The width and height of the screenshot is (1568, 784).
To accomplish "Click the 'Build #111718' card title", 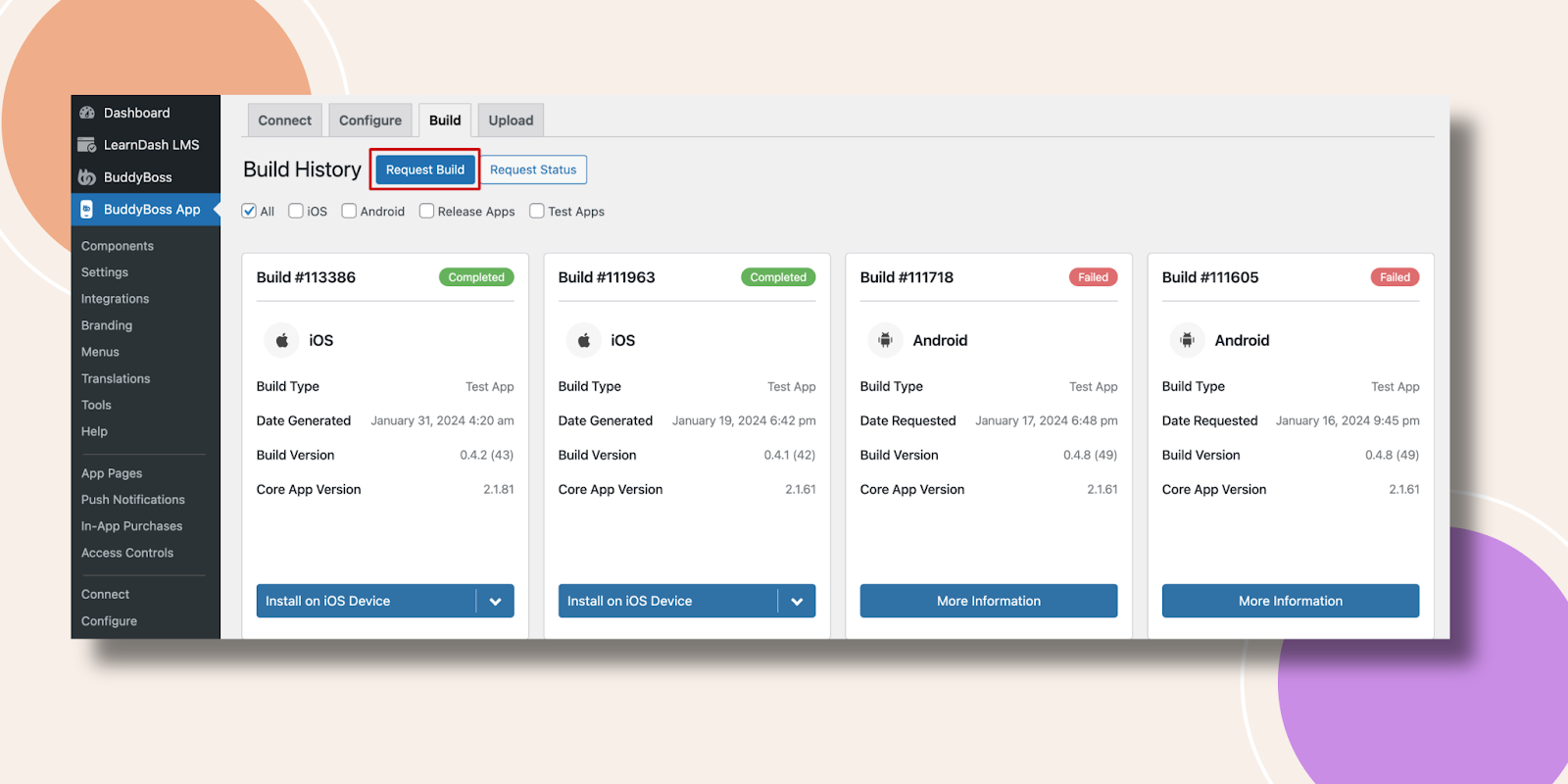I will tap(906, 277).
